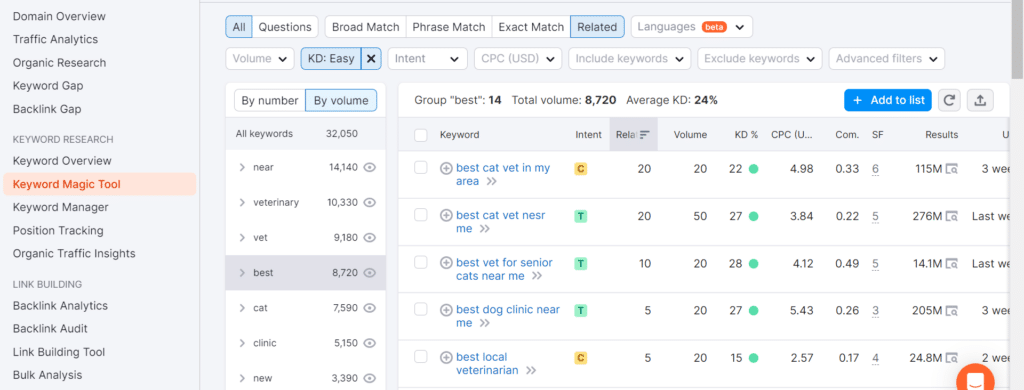Click Transactional intent badge for 'best cat vet nesr me'
1024x390 pixels.
[581, 216]
